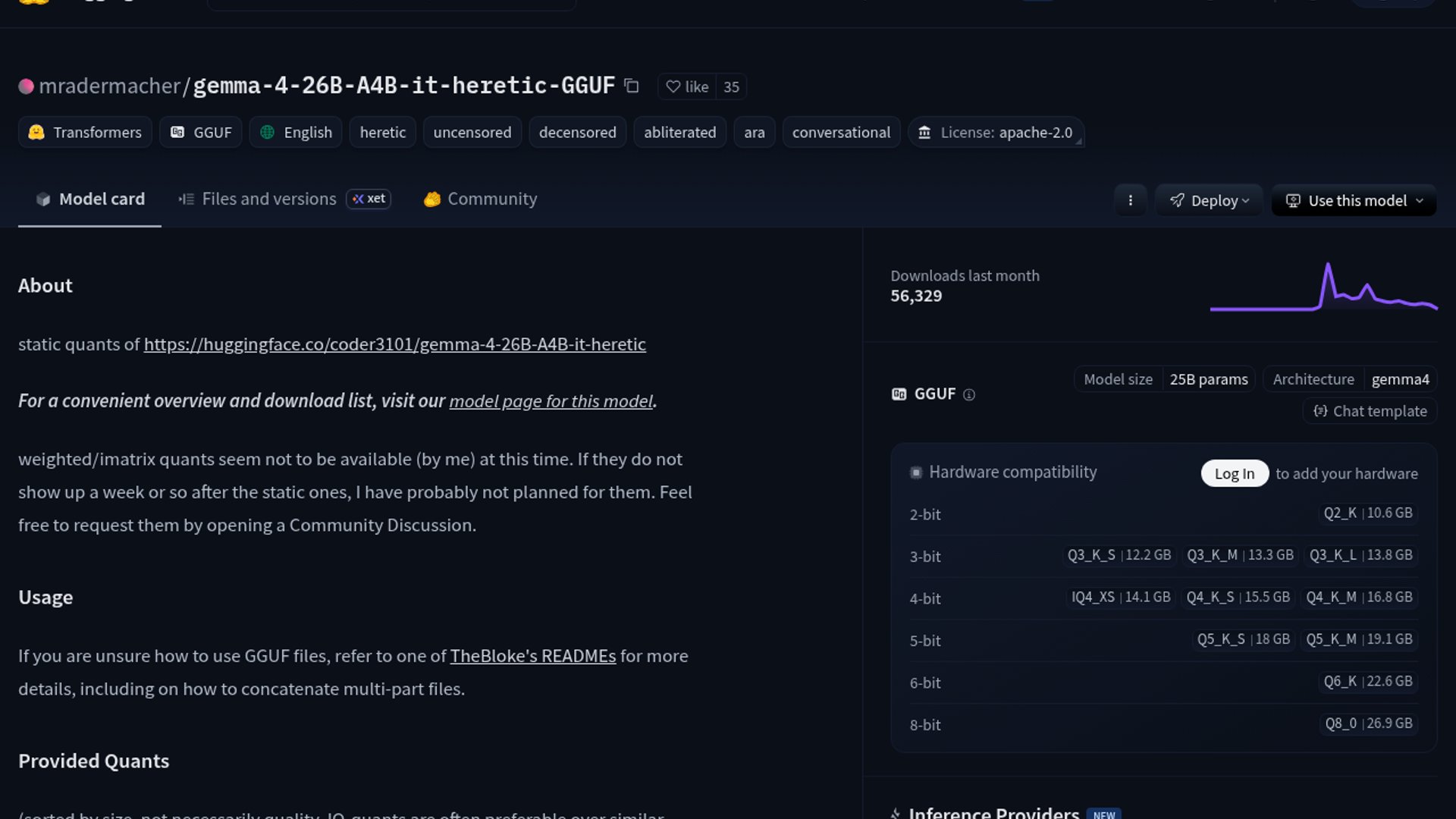
Task: Open the Use this model dropdown
Action: click(1354, 200)
